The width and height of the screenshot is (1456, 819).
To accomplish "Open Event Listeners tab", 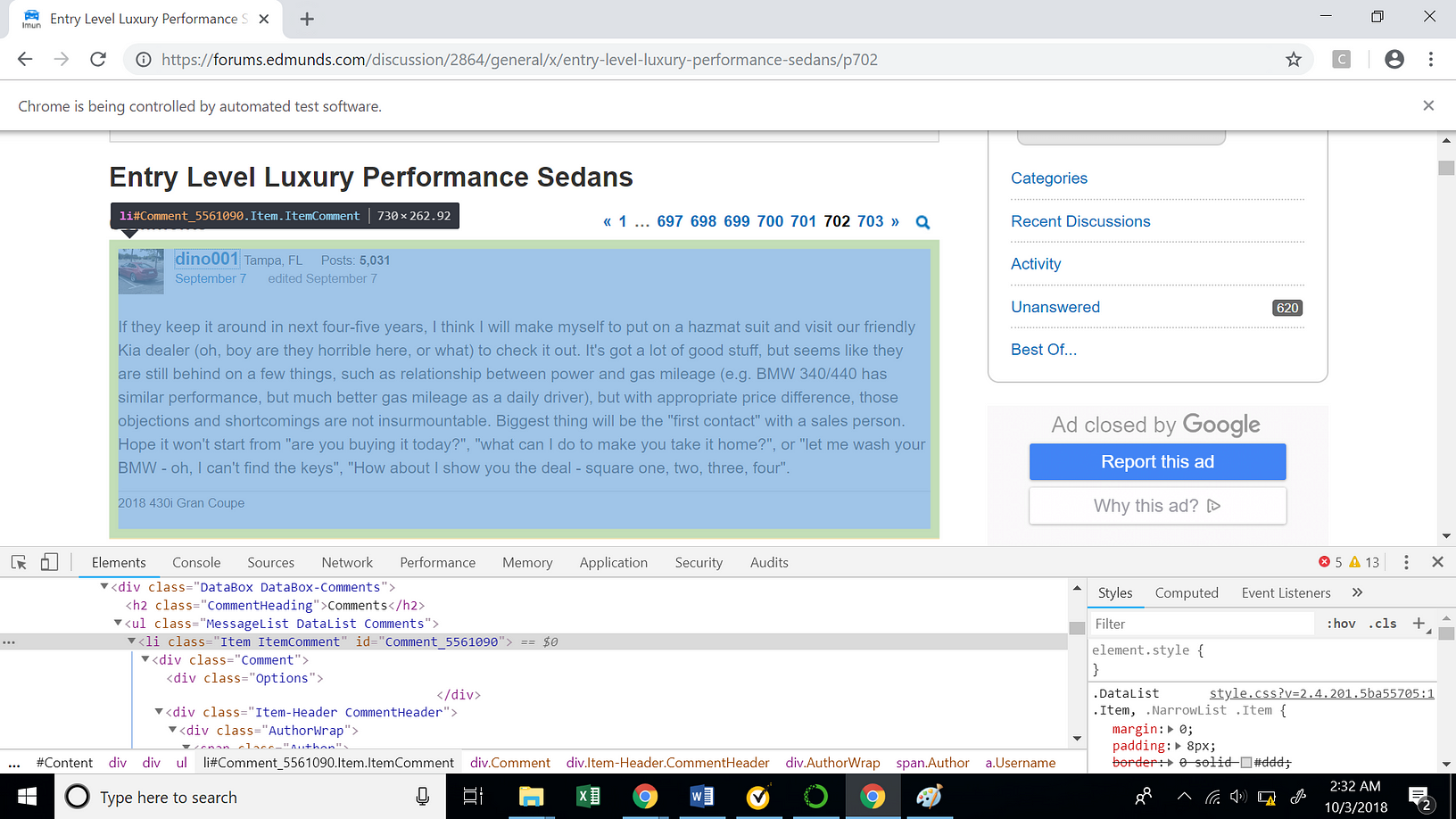I will pos(1286,592).
